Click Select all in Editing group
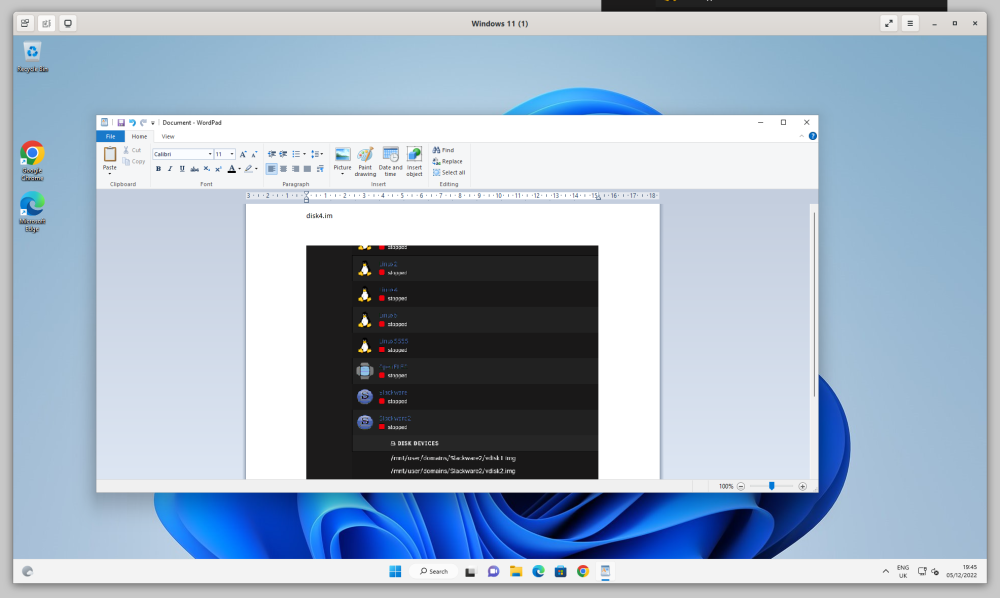Viewport: 1000px width, 598px height. tap(449, 173)
